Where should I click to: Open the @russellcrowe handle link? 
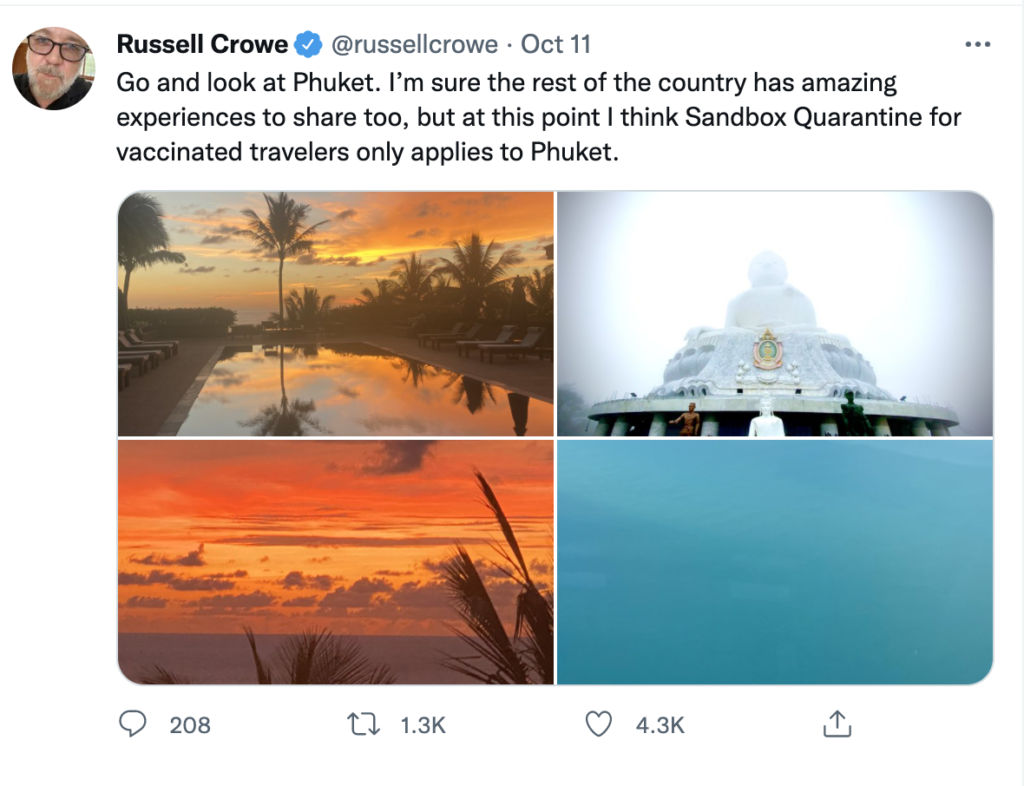pos(415,44)
